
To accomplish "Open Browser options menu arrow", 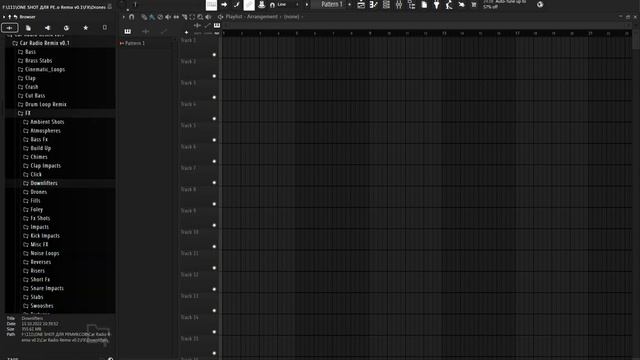I will (4, 17).
